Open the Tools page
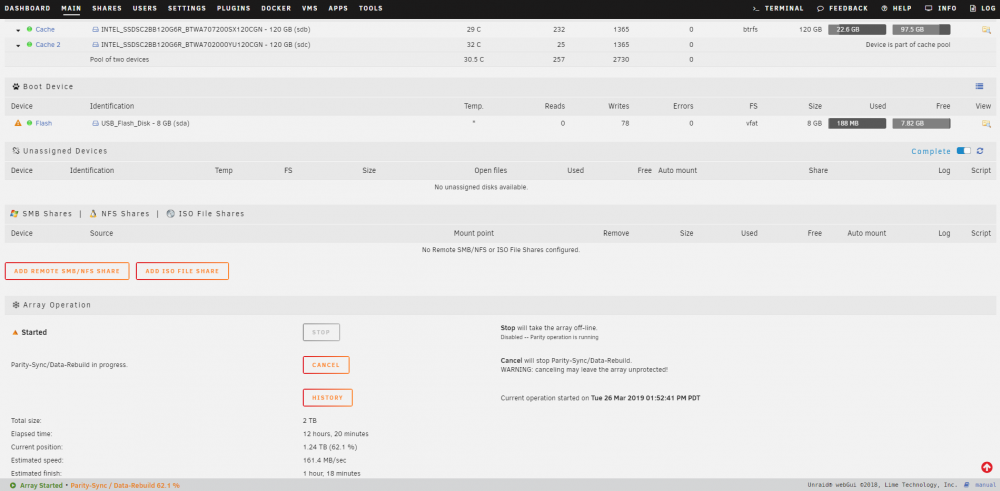The image size is (1000, 491). pyautogui.click(x=371, y=8)
